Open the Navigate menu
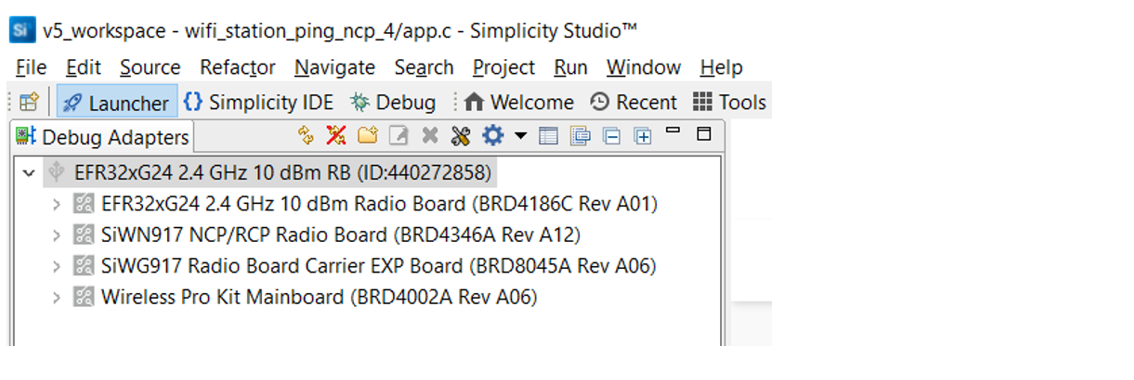Viewport: 1134px width, 380px height. [x=335, y=67]
